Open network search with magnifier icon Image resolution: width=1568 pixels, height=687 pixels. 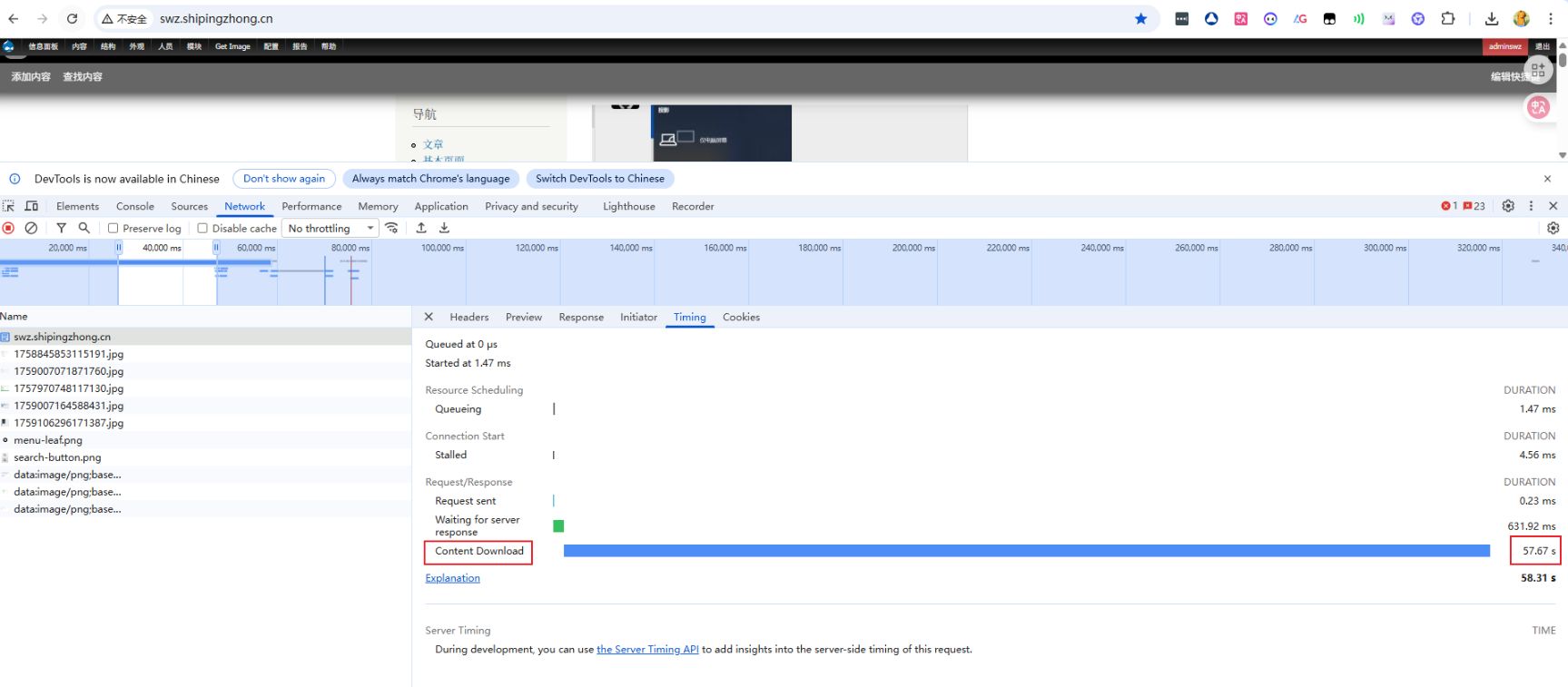(x=84, y=229)
